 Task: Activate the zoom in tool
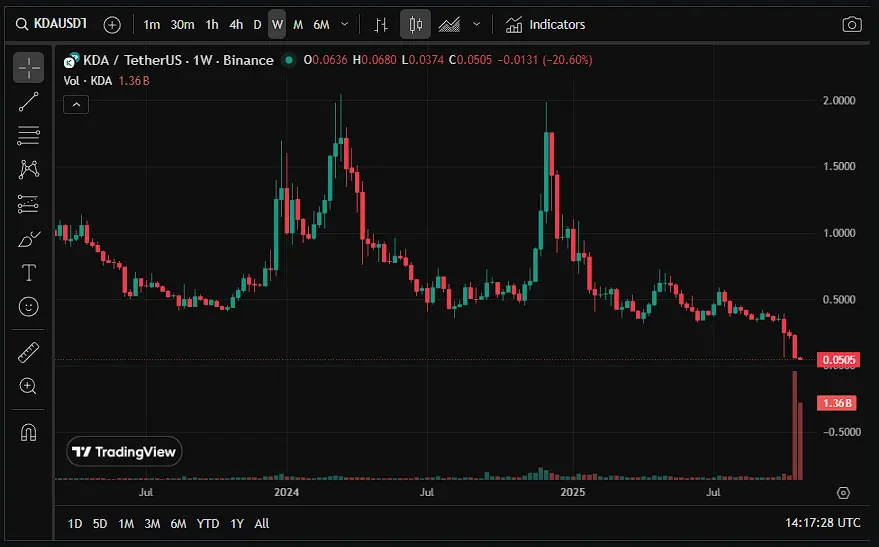click(29, 386)
